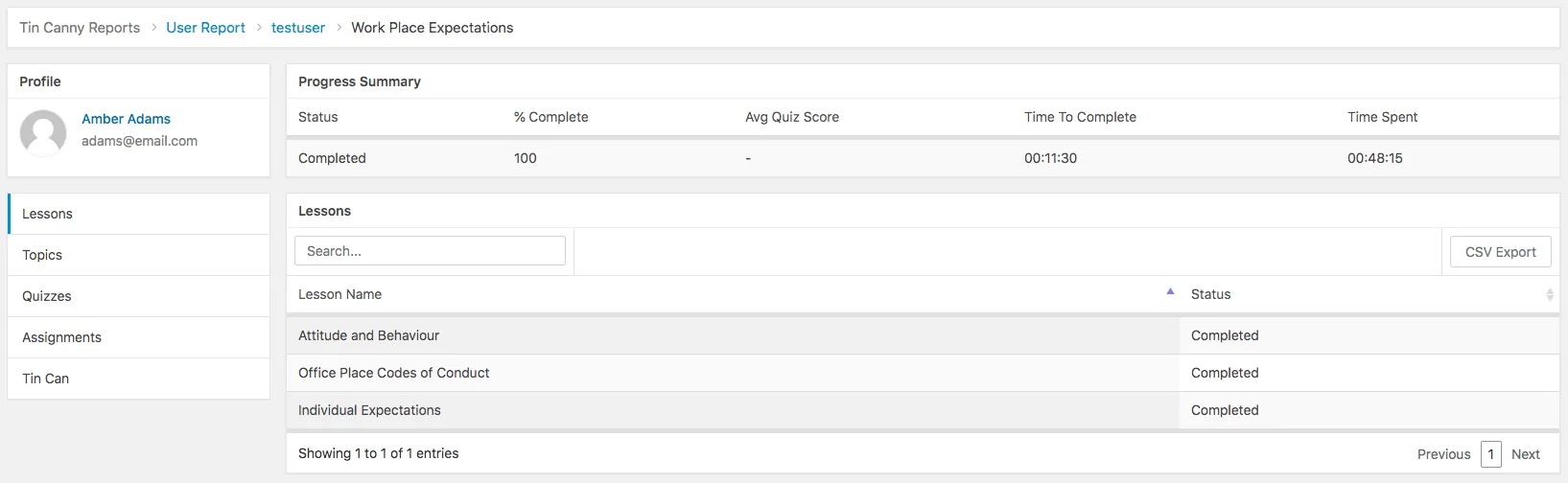This screenshot has height=483, width=1568.
Task: Select page 1 in pagination
Action: click(1490, 454)
